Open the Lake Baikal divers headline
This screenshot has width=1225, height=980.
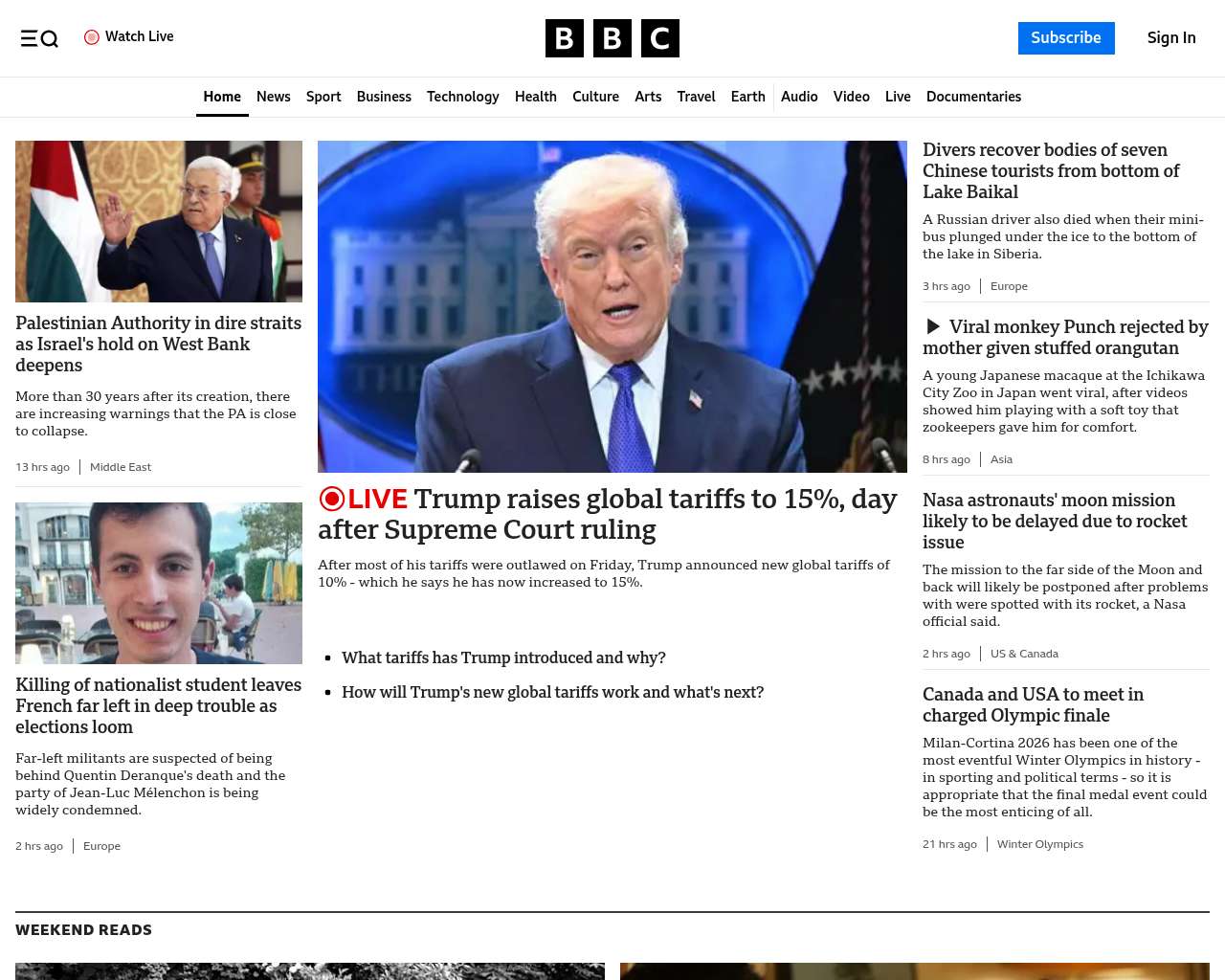click(x=1051, y=171)
